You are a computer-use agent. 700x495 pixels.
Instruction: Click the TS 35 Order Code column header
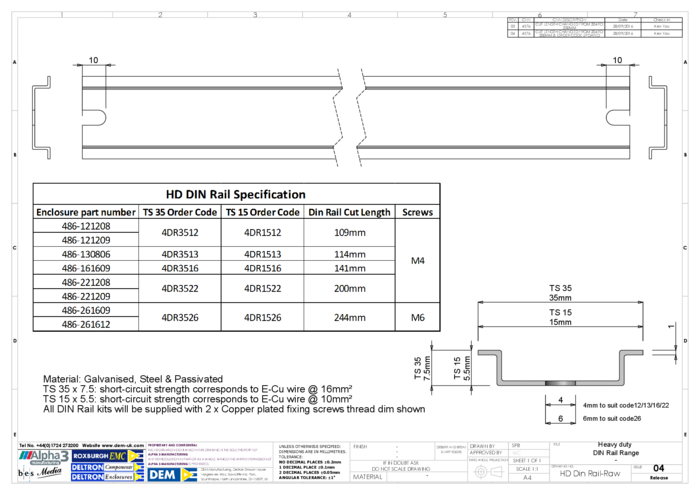[180, 212]
